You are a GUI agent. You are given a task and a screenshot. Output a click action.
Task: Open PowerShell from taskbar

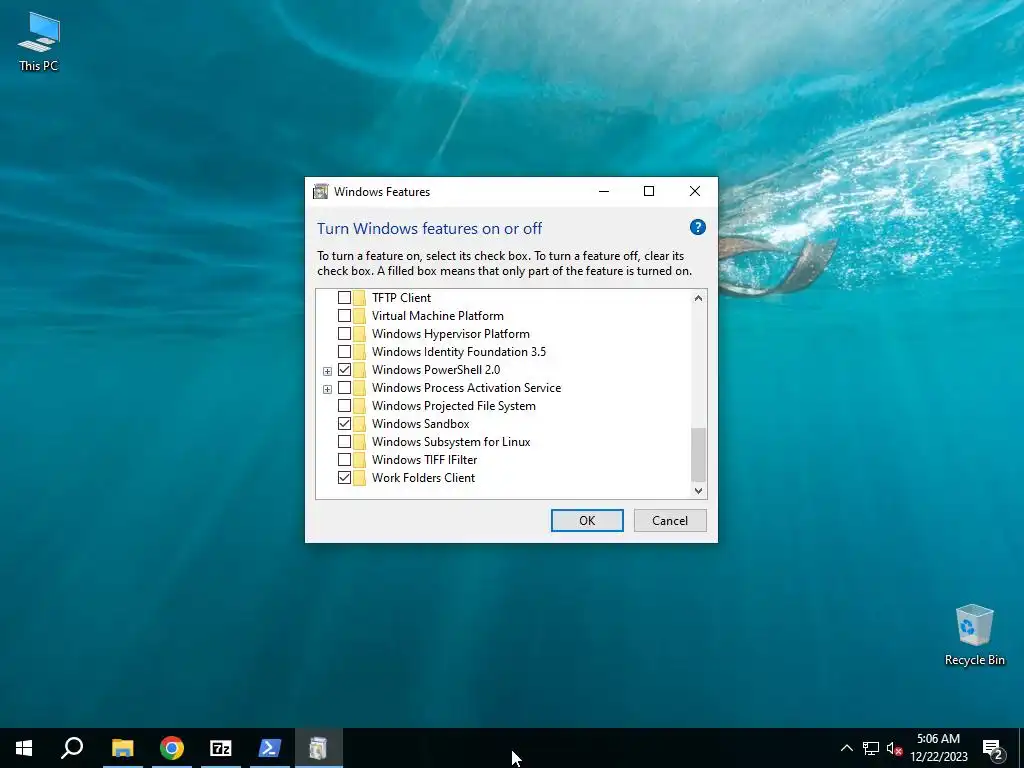pos(270,748)
